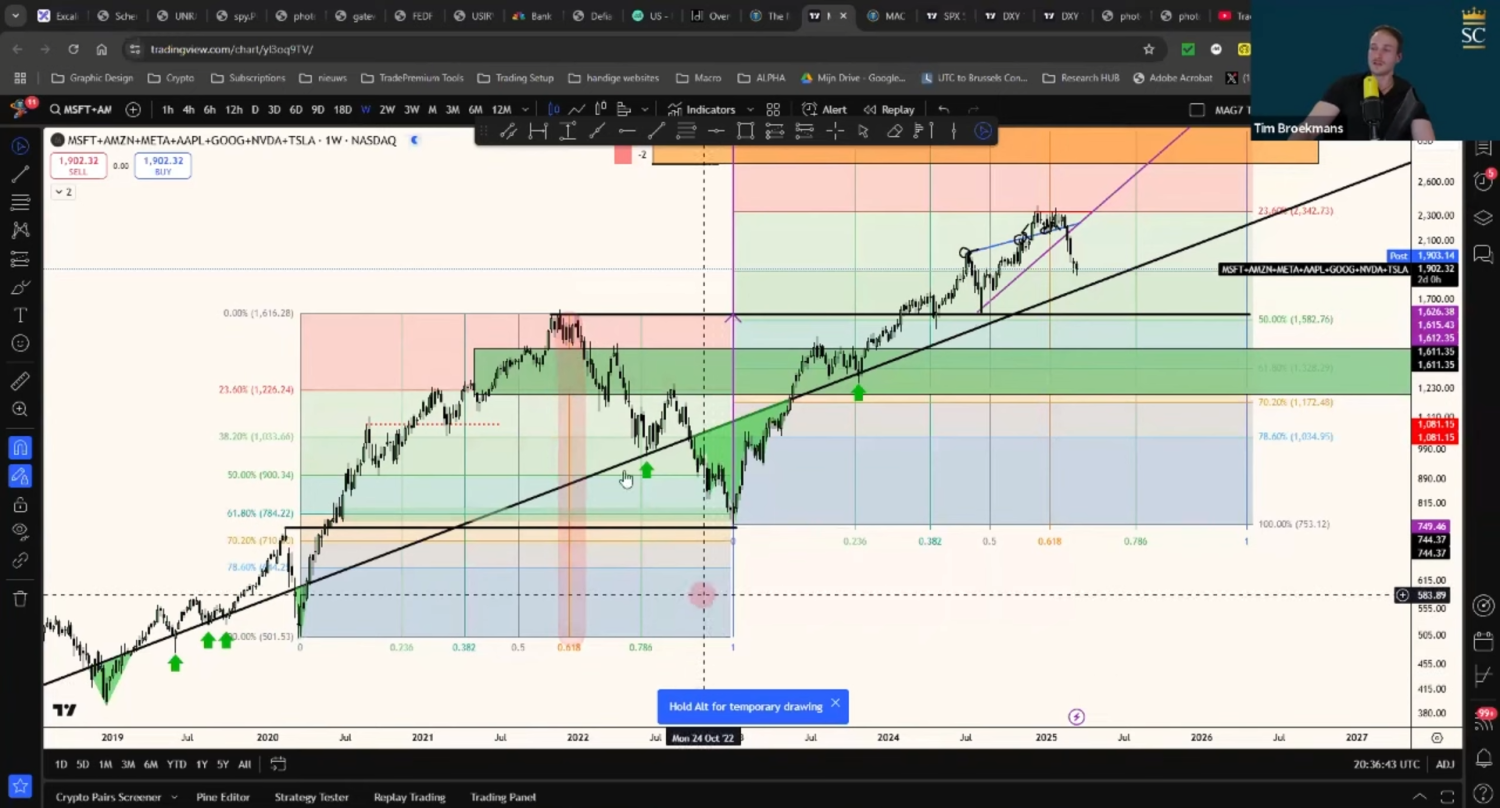The height and width of the screenshot is (808, 1500).
Task: Open the Strategy Tester tab
Action: [311, 797]
